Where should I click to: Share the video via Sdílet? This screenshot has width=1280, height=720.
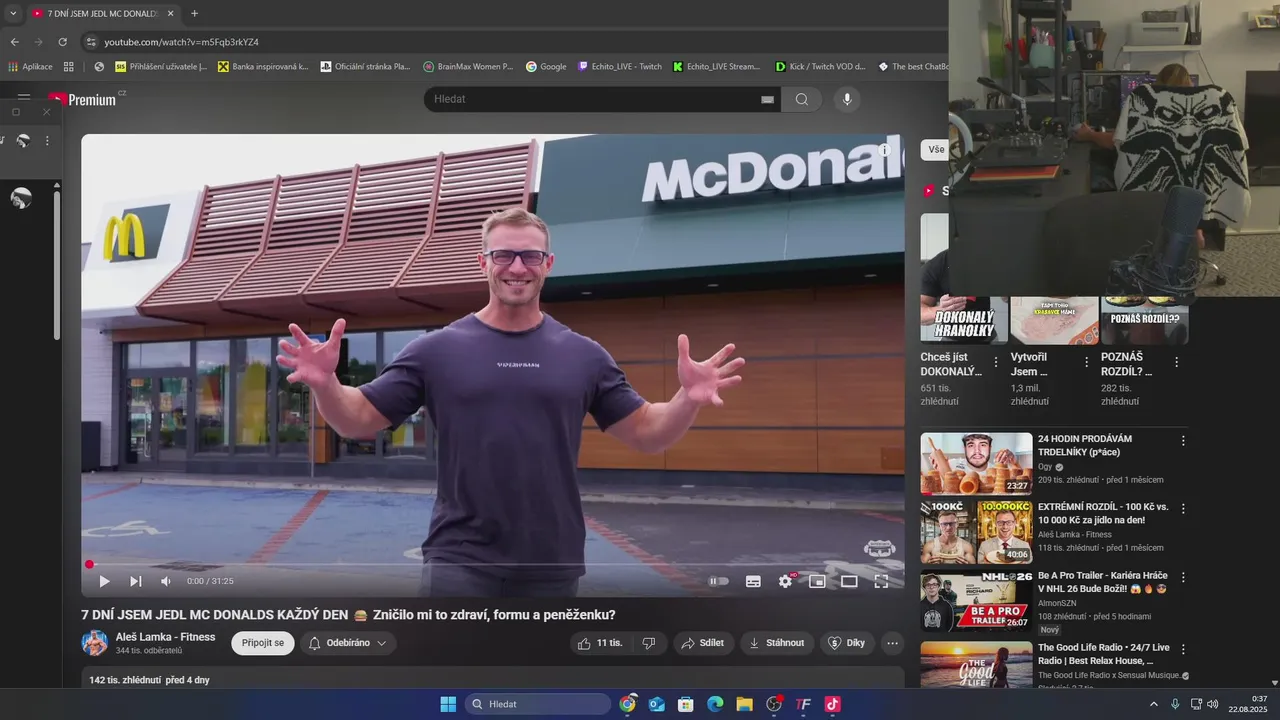click(702, 643)
